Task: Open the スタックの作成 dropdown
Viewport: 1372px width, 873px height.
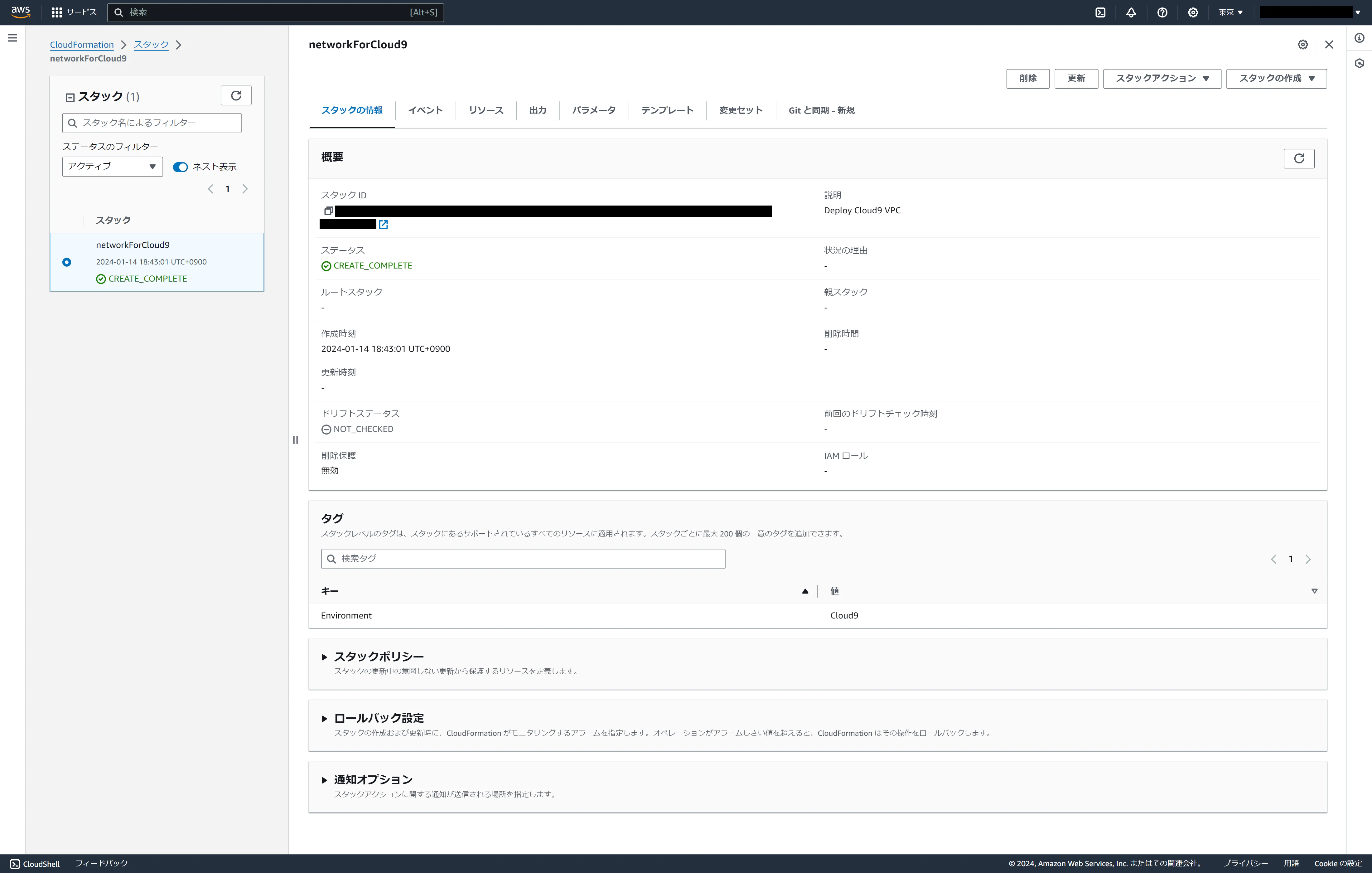Action: pos(1276,79)
